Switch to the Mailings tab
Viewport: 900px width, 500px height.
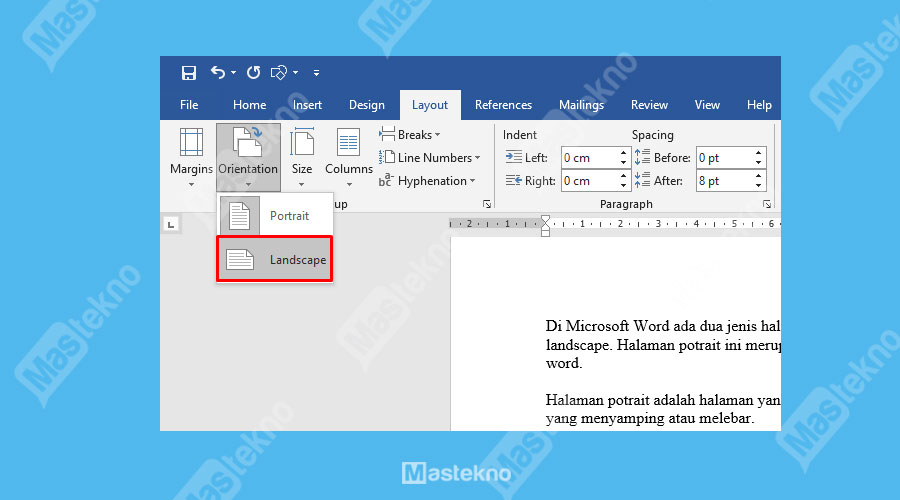coord(581,105)
